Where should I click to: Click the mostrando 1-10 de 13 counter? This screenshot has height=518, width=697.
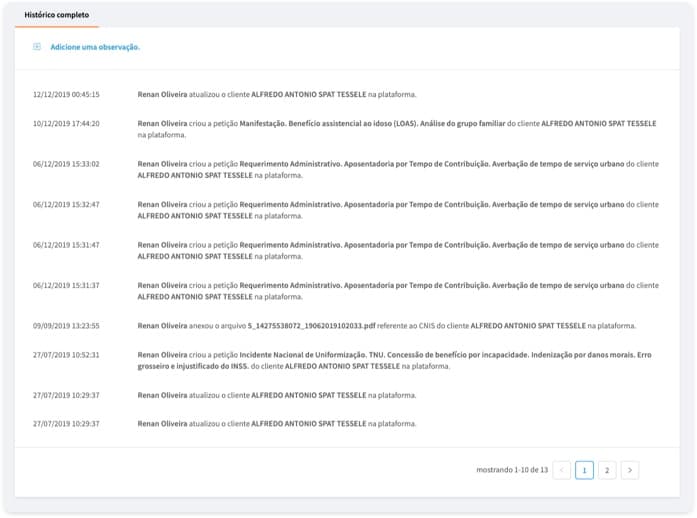[x=512, y=470]
